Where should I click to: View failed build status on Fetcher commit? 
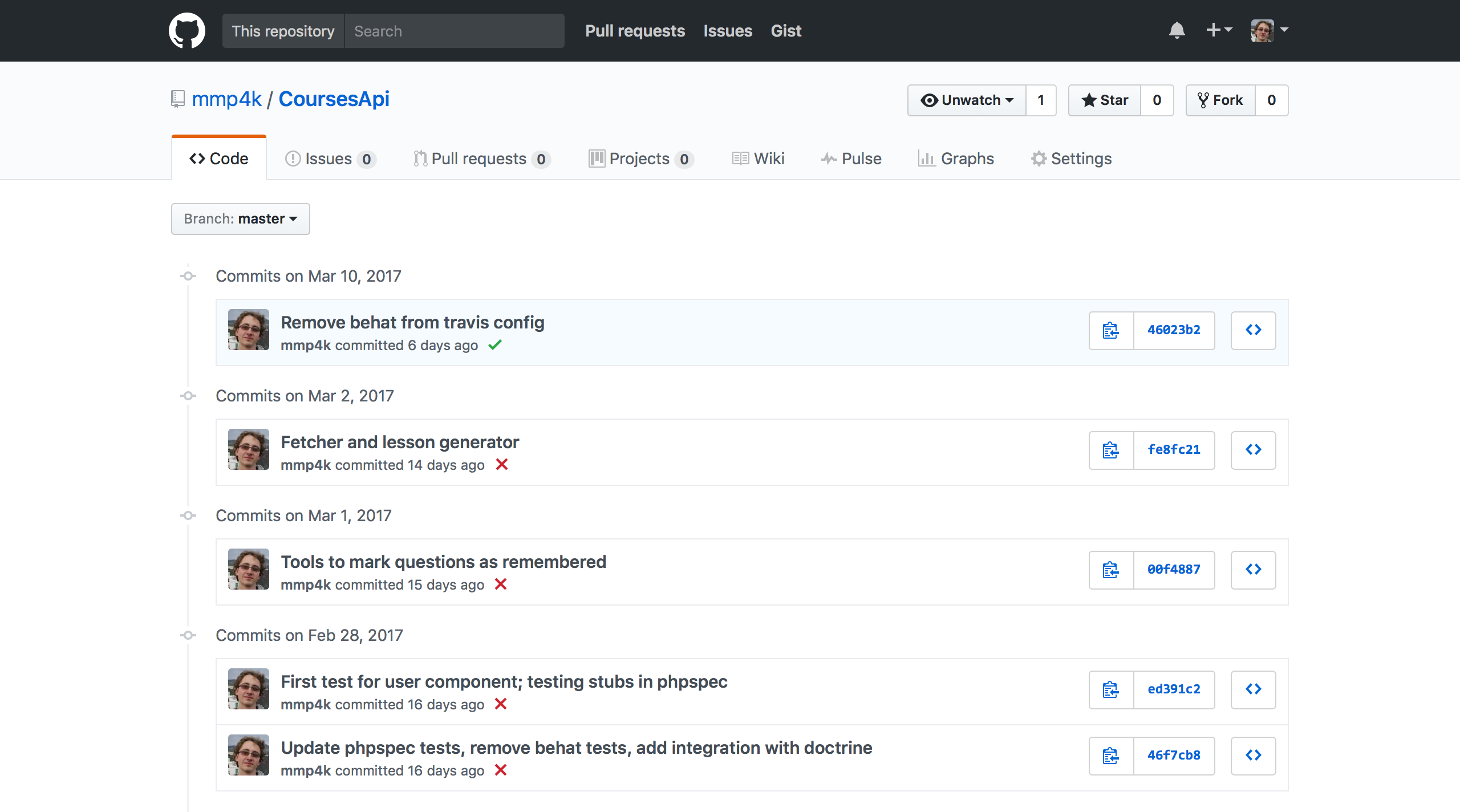pyautogui.click(x=502, y=465)
